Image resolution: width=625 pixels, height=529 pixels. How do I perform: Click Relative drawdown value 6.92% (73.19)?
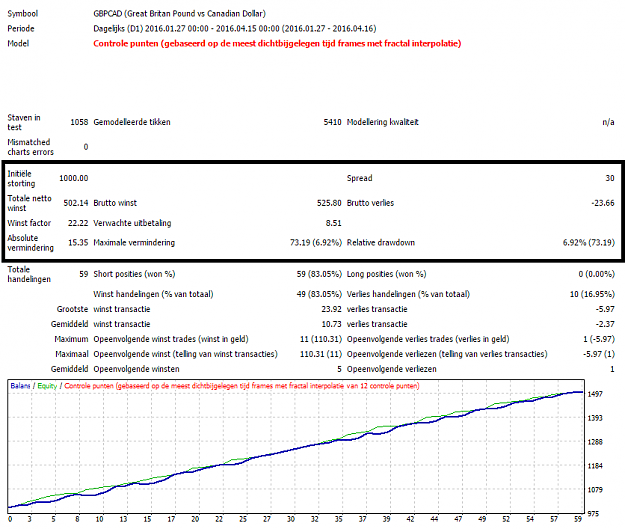589,243
